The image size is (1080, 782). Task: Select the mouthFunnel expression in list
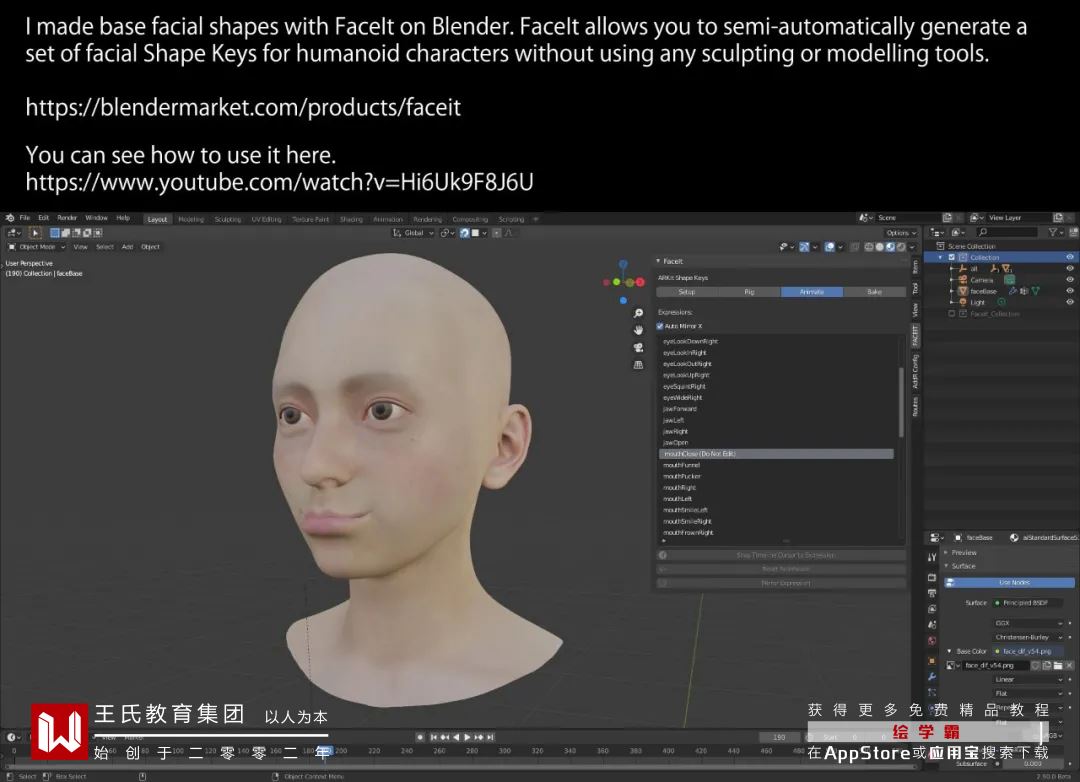(x=776, y=465)
